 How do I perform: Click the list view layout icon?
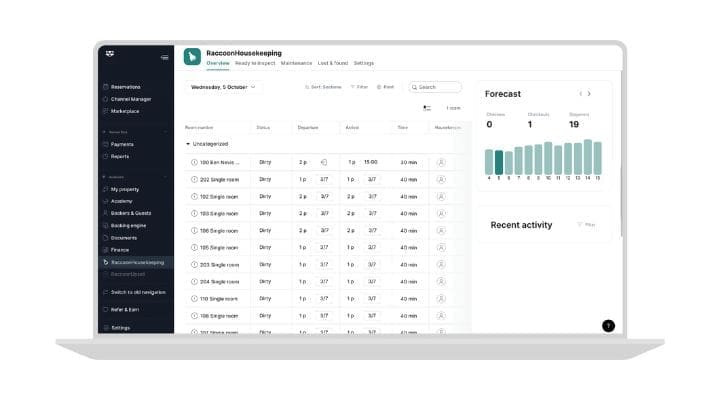click(427, 108)
